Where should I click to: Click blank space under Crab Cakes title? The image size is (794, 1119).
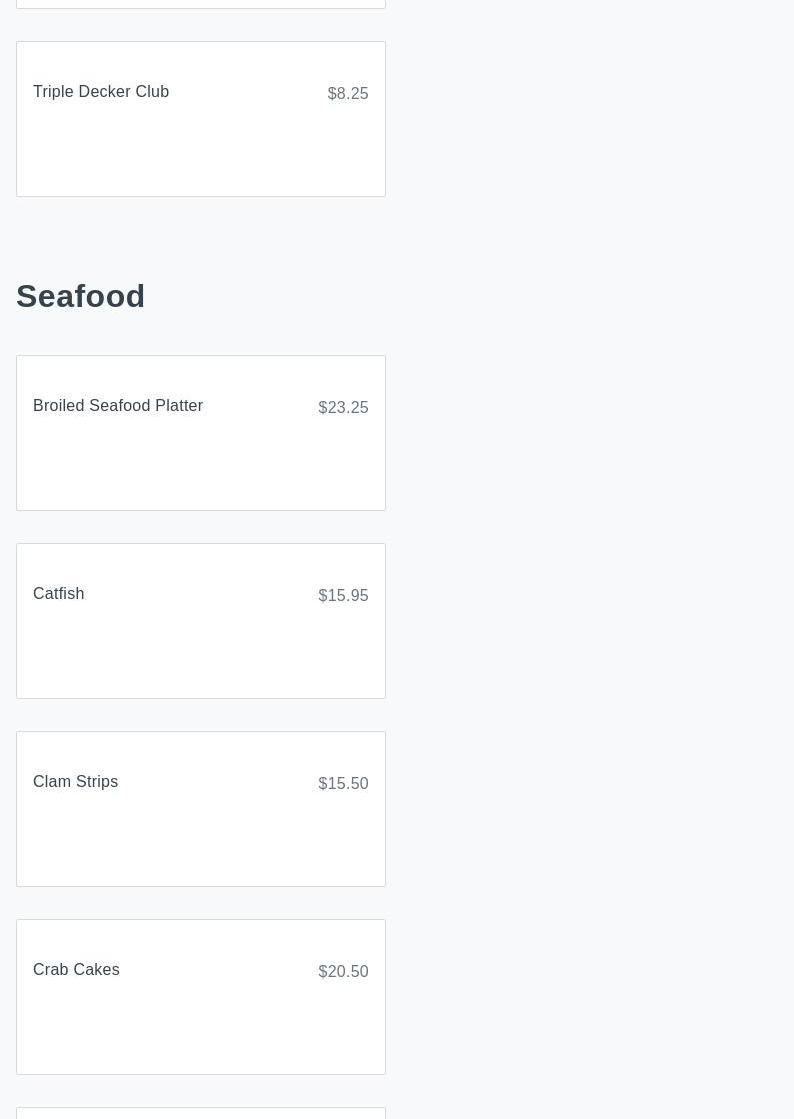click(x=200, y=1028)
